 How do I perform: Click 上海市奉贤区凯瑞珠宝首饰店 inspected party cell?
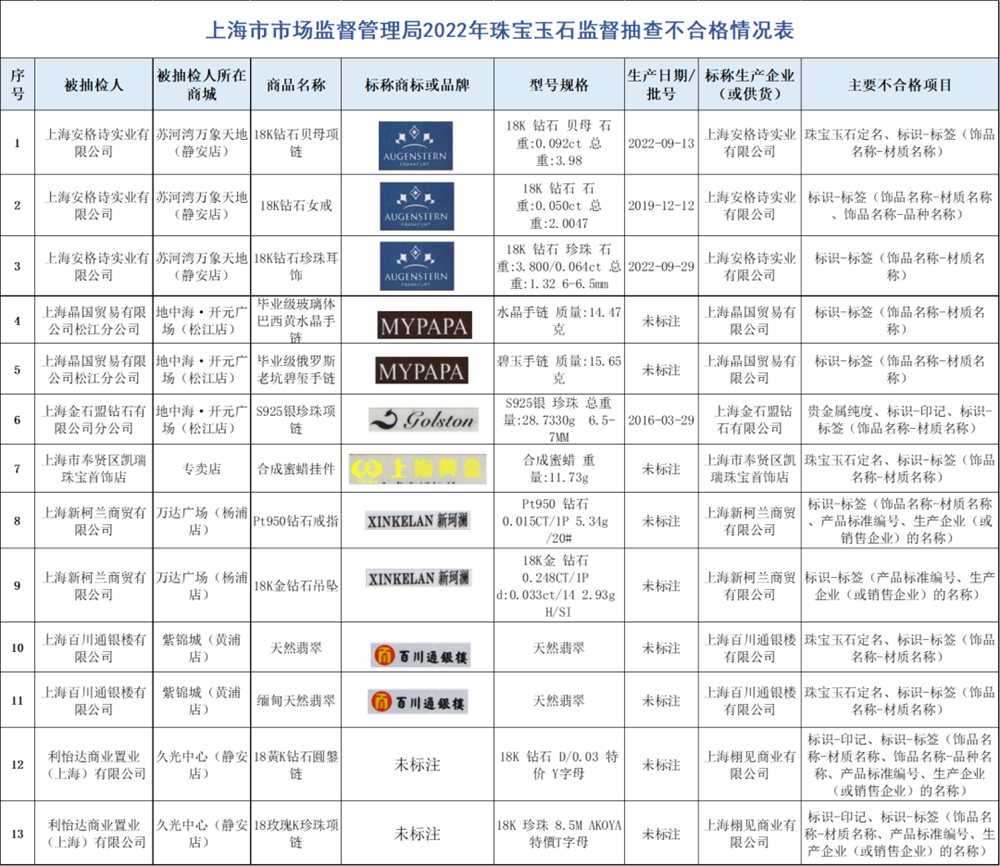coord(94,469)
